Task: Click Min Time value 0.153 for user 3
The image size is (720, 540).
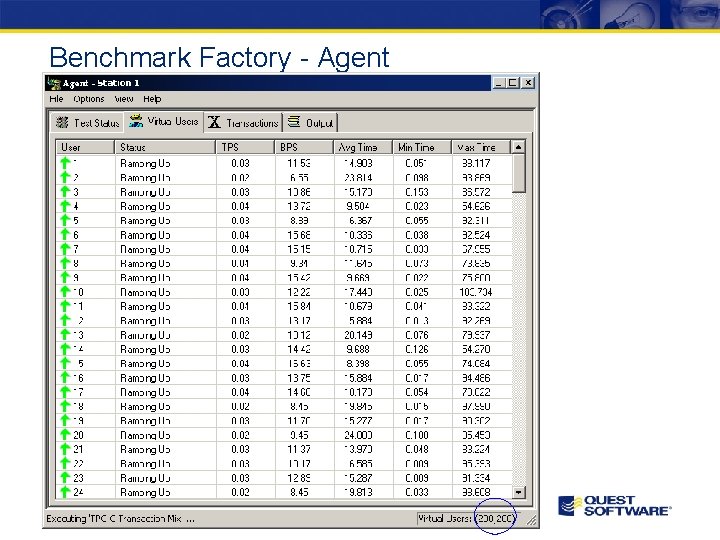Action: (x=416, y=192)
